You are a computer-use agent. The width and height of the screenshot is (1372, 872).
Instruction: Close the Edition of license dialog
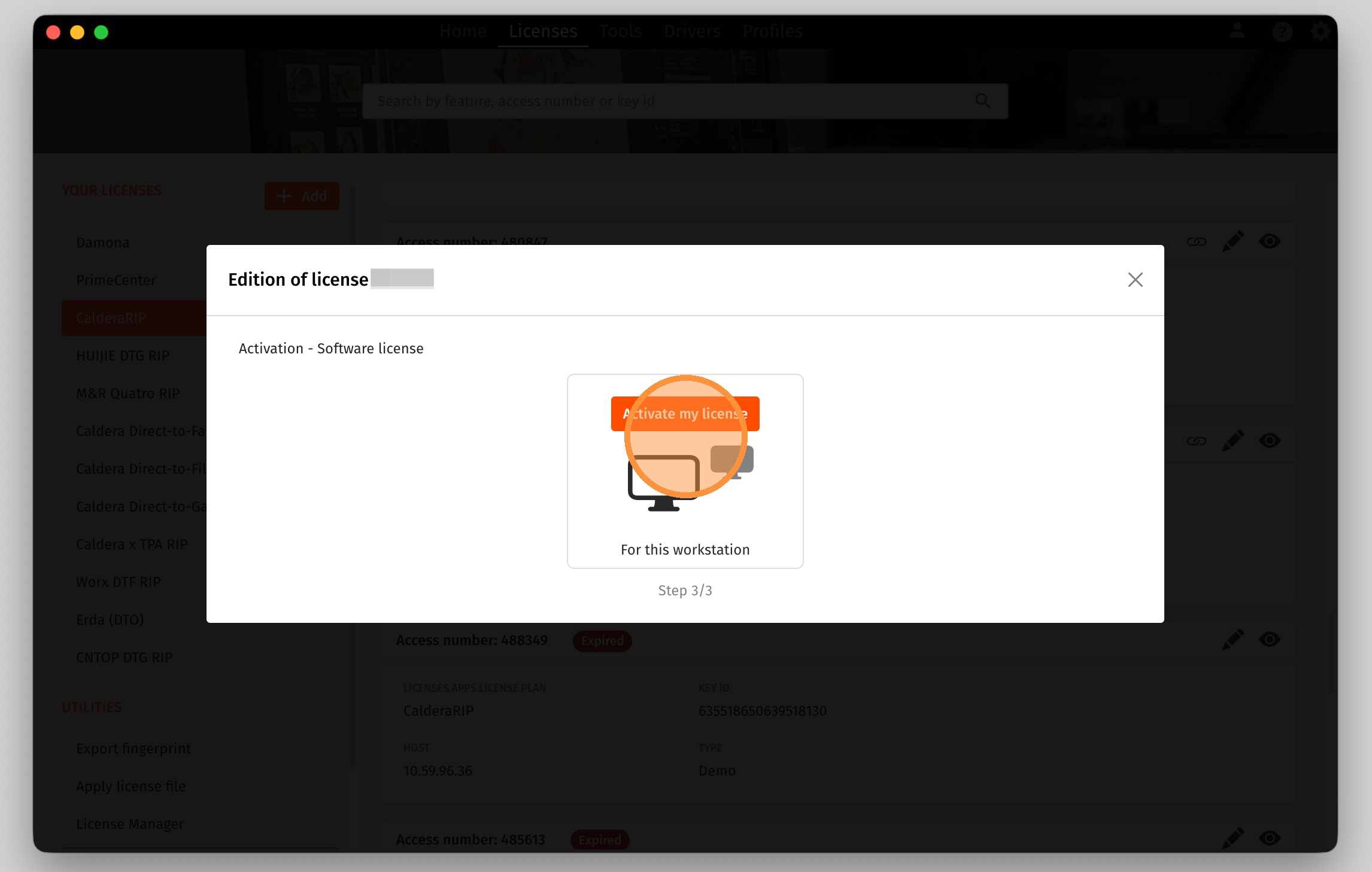[x=1135, y=280]
